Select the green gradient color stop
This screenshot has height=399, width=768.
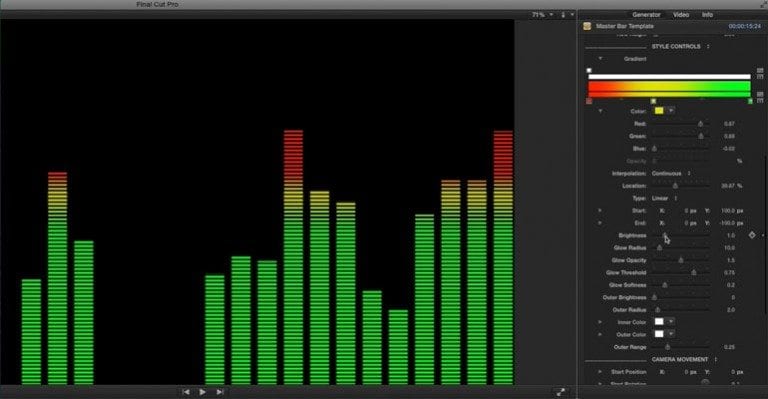coord(750,101)
